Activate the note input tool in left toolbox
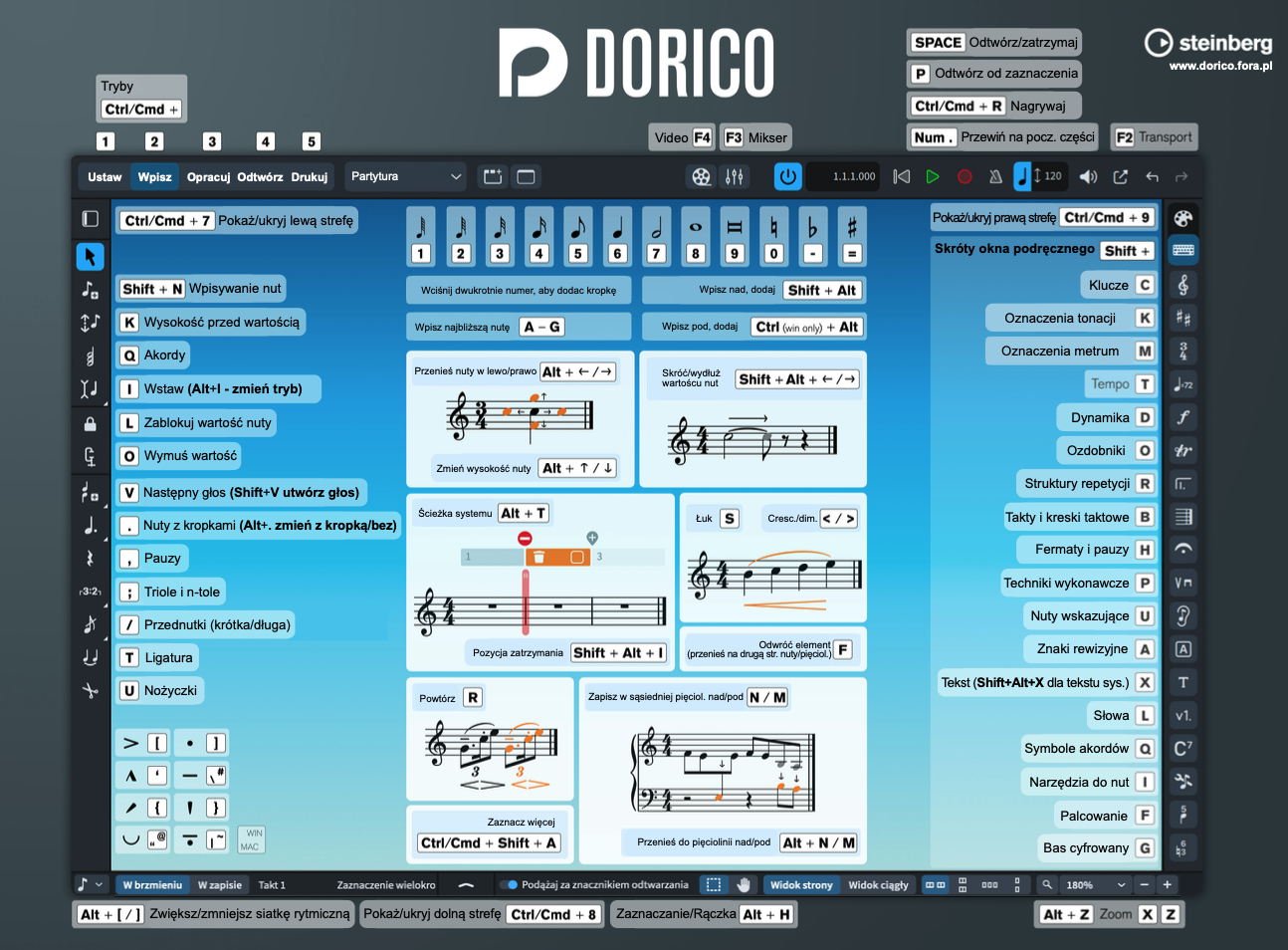Image resolution: width=1288 pixels, height=950 pixels. [x=90, y=290]
